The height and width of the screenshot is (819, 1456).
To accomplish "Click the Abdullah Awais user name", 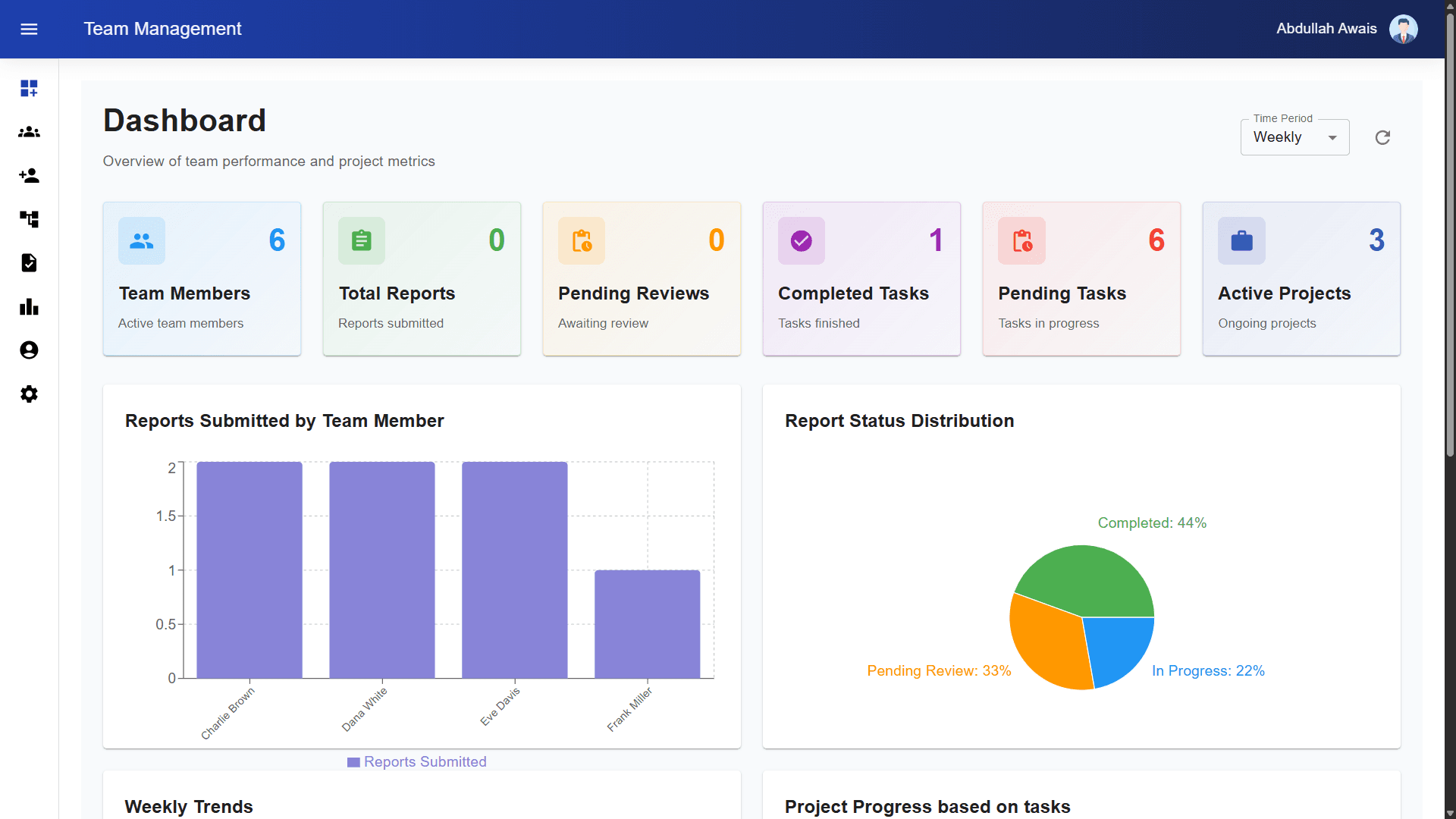I will tap(1326, 29).
